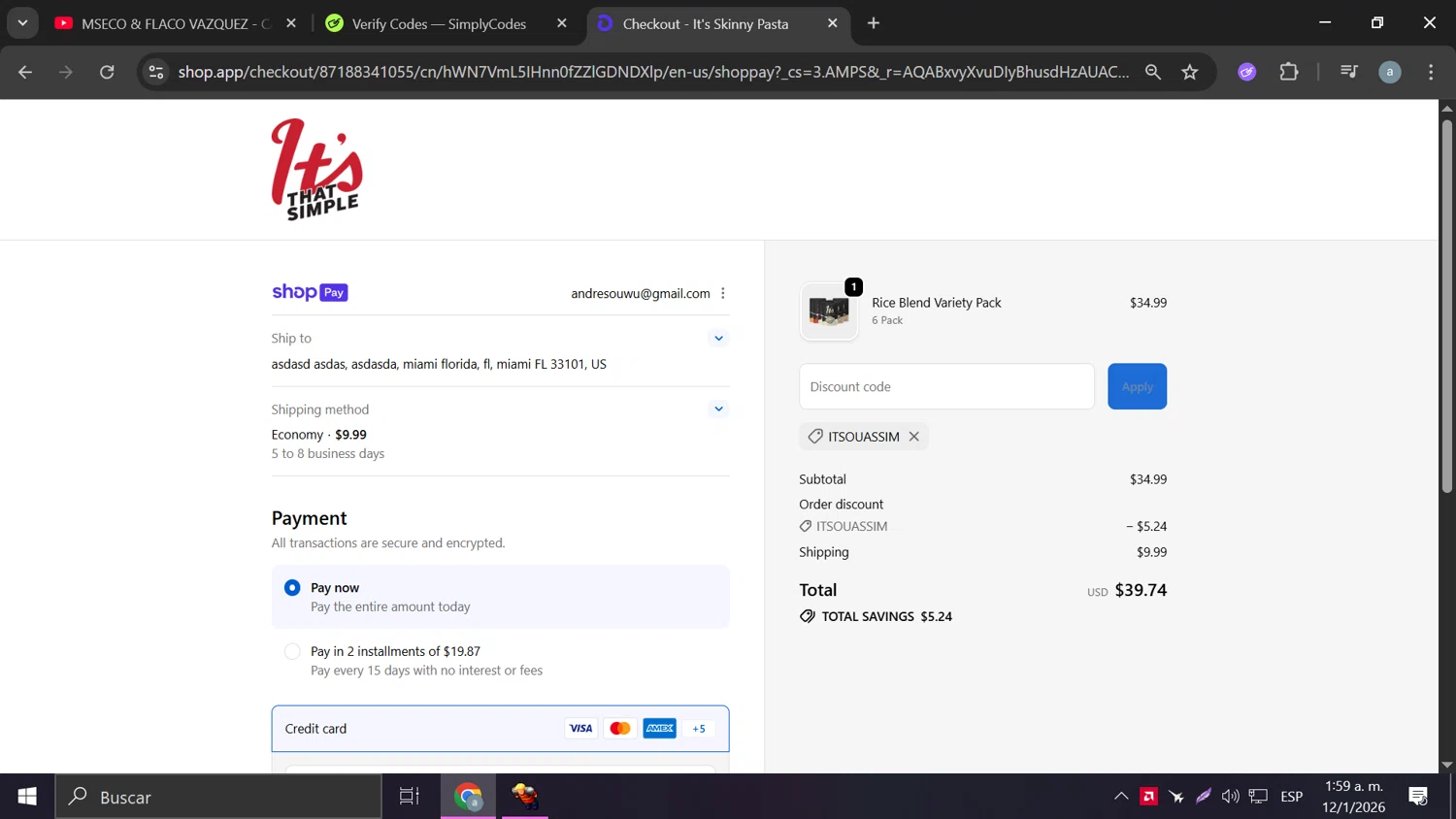This screenshot has width=1456, height=819.
Task: Click the TOTAL SAVINGS $5.24 line
Action: (876, 616)
